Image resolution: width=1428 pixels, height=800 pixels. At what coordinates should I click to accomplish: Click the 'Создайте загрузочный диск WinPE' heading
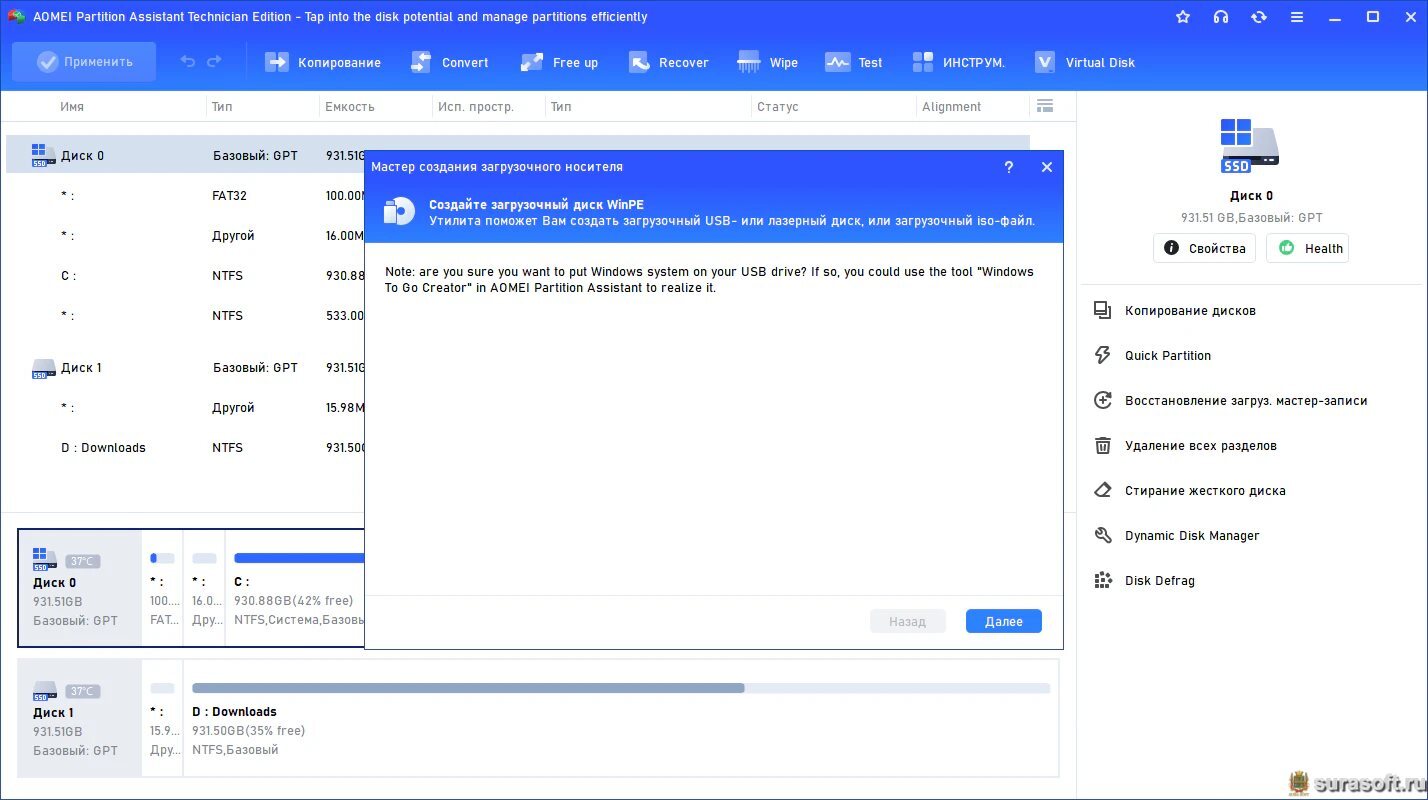[x=536, y=204]
